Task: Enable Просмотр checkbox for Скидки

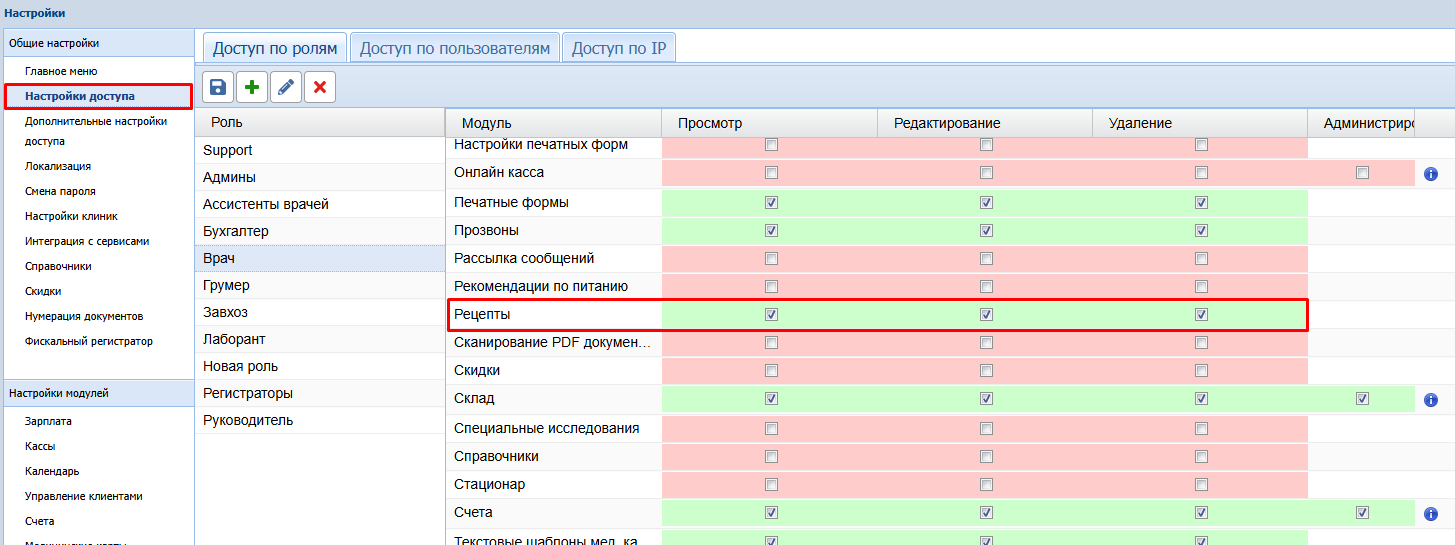Action: tap(771, 371)
